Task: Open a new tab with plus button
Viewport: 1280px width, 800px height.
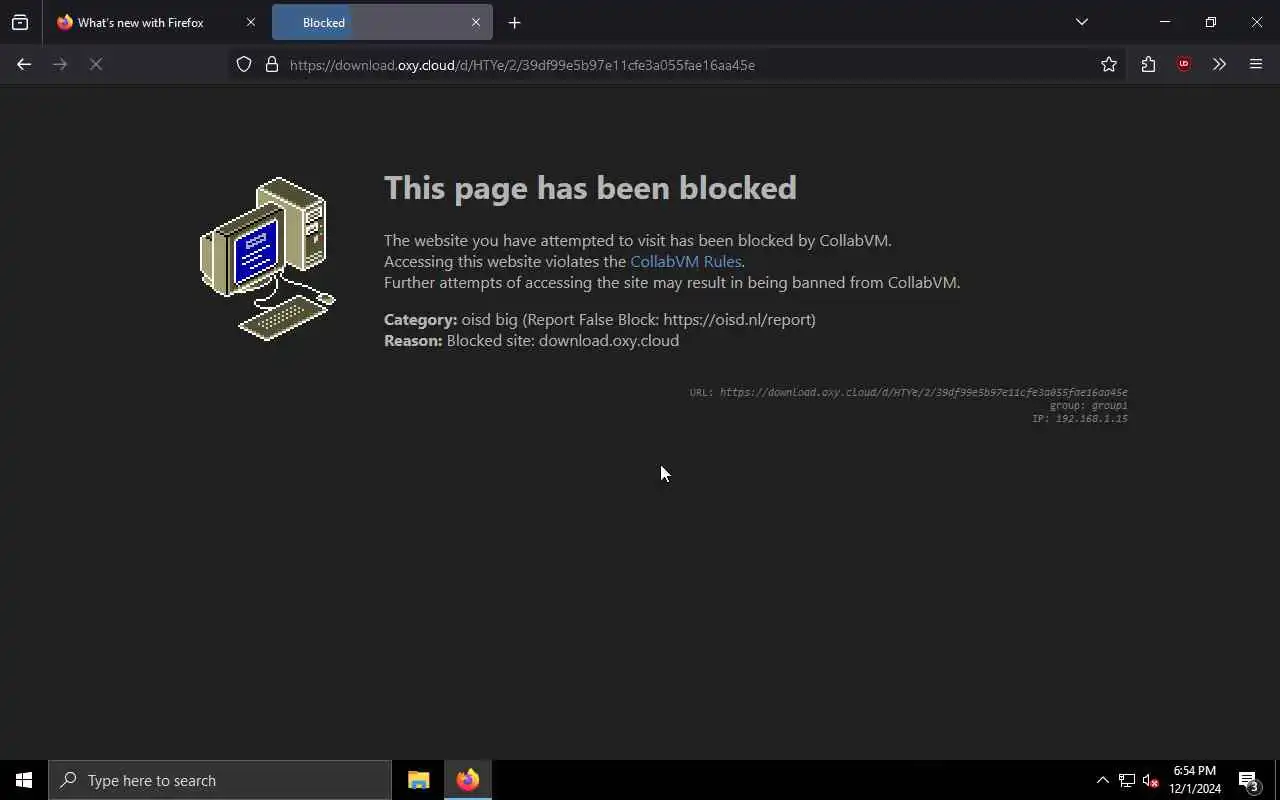Action: [x=514, y=22]
